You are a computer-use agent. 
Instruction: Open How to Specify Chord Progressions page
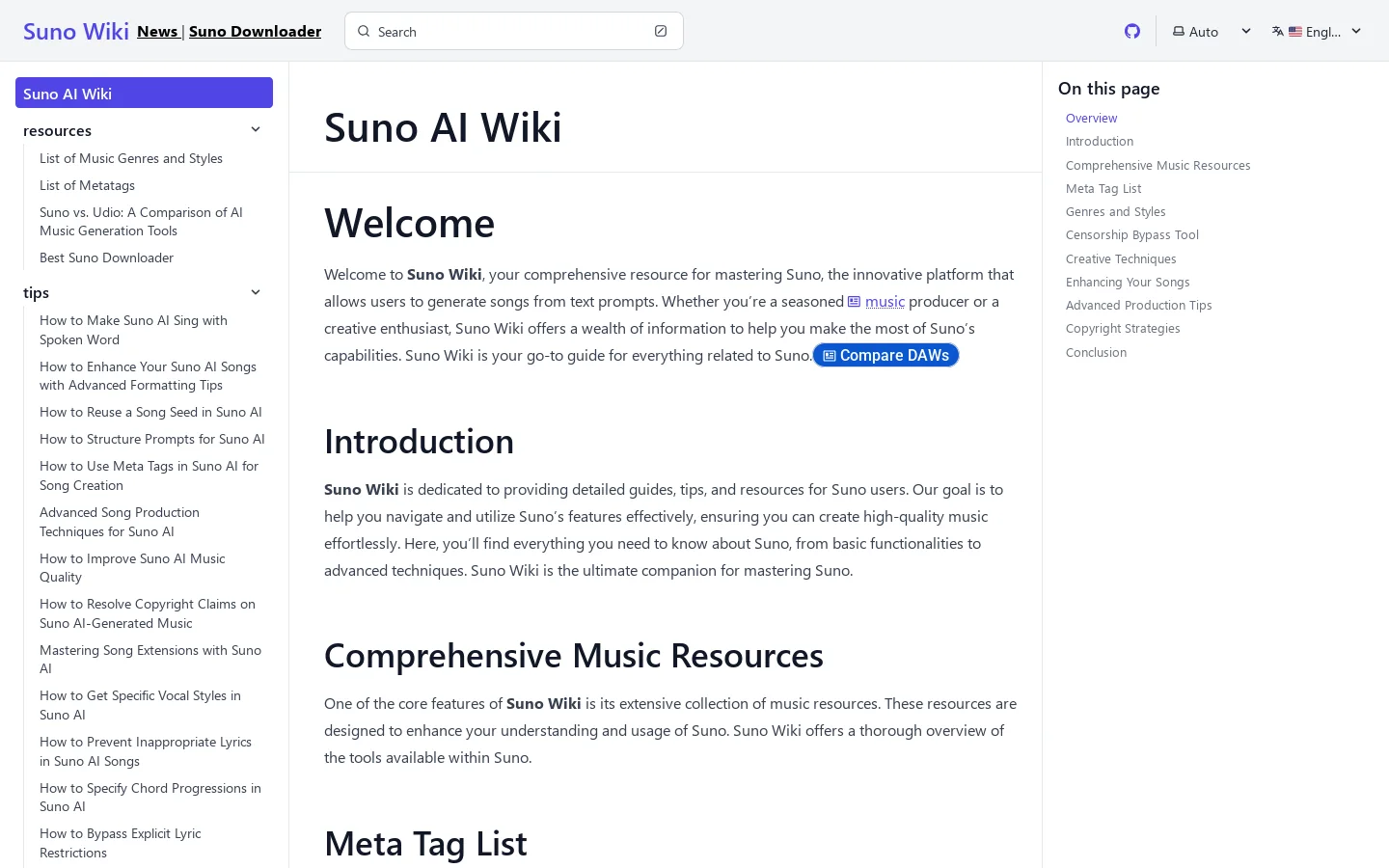coord(150,798)
